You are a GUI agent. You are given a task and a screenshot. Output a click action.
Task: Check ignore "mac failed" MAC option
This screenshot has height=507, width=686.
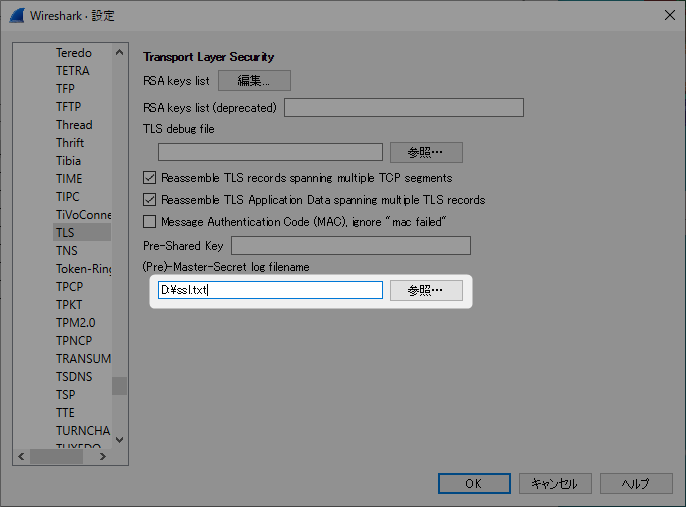coord(150,221)
